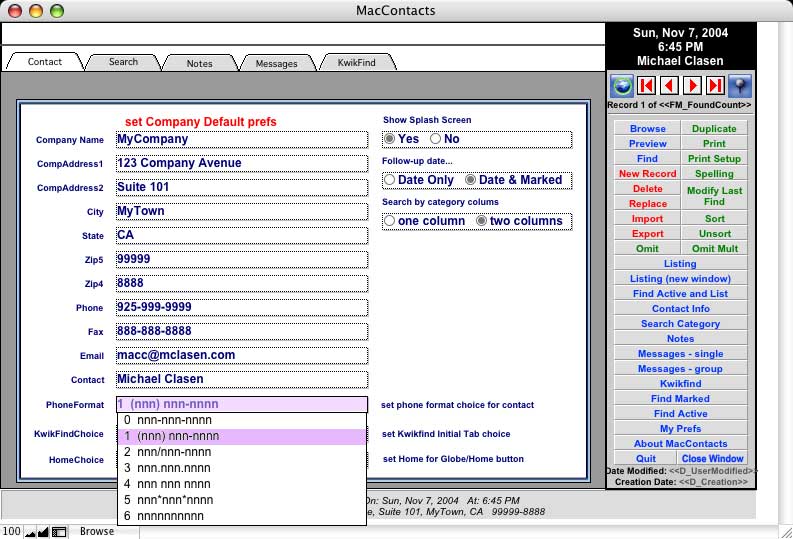Click the New Record button
The height and width of the screenshot is (539, 793).
647,174
